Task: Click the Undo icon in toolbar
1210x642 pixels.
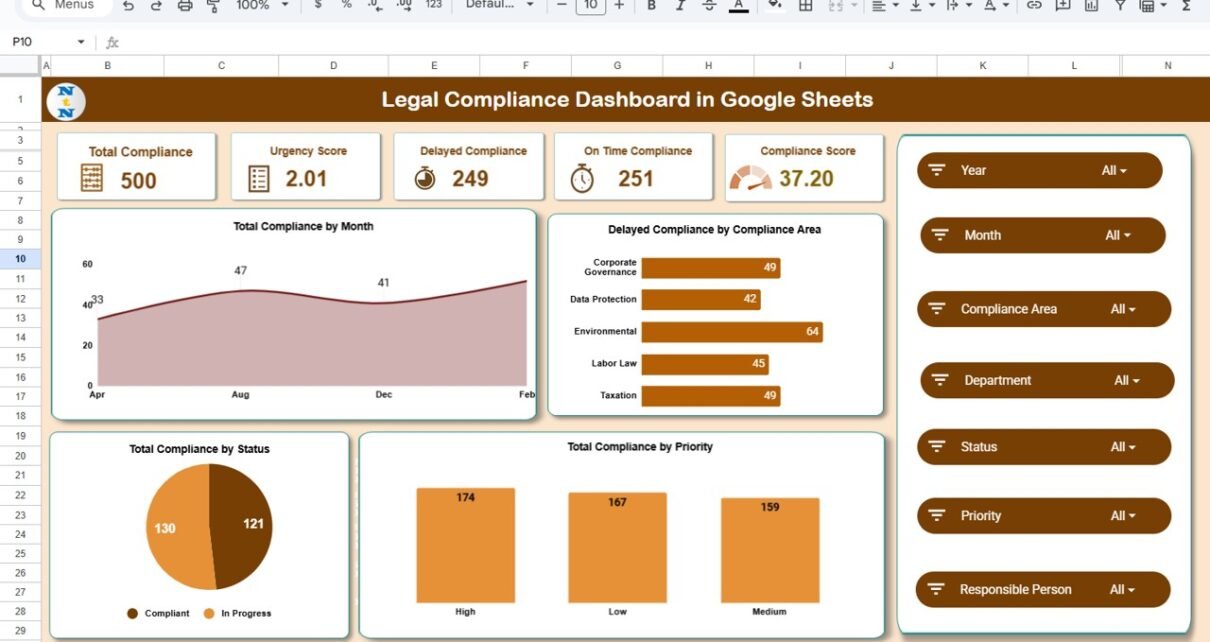Action: (x=128, y=6)
